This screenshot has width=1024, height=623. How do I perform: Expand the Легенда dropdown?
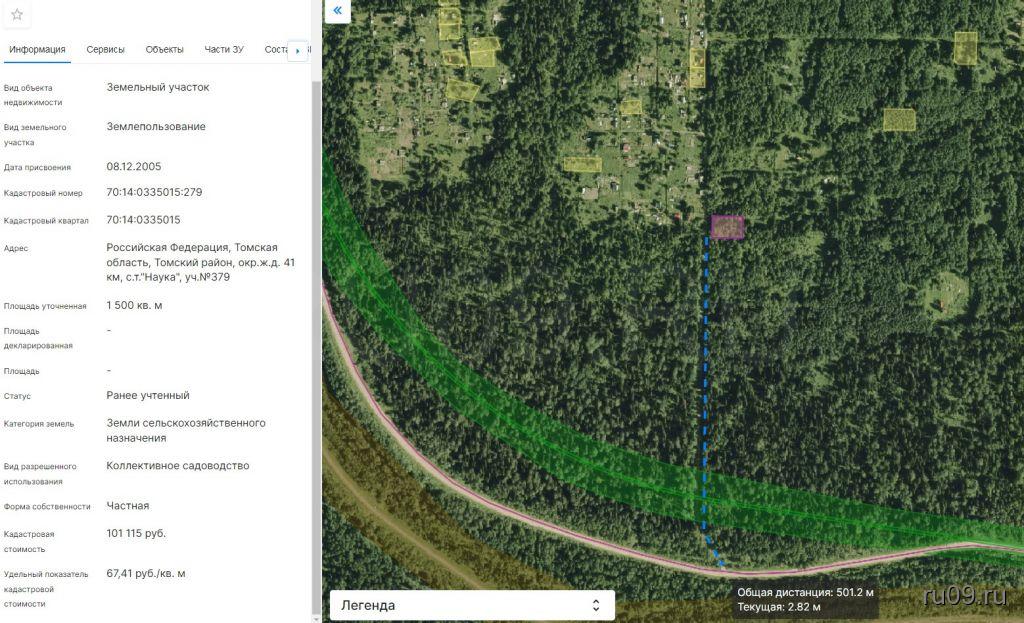tap(471, 605)
